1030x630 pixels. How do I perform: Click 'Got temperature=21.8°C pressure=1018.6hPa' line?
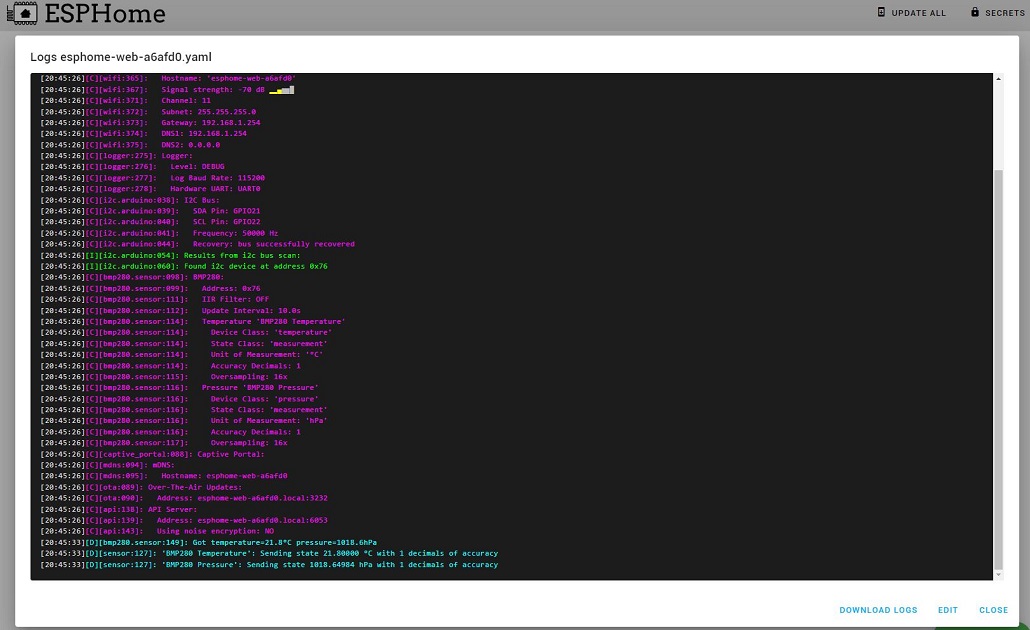click(209, 543)
